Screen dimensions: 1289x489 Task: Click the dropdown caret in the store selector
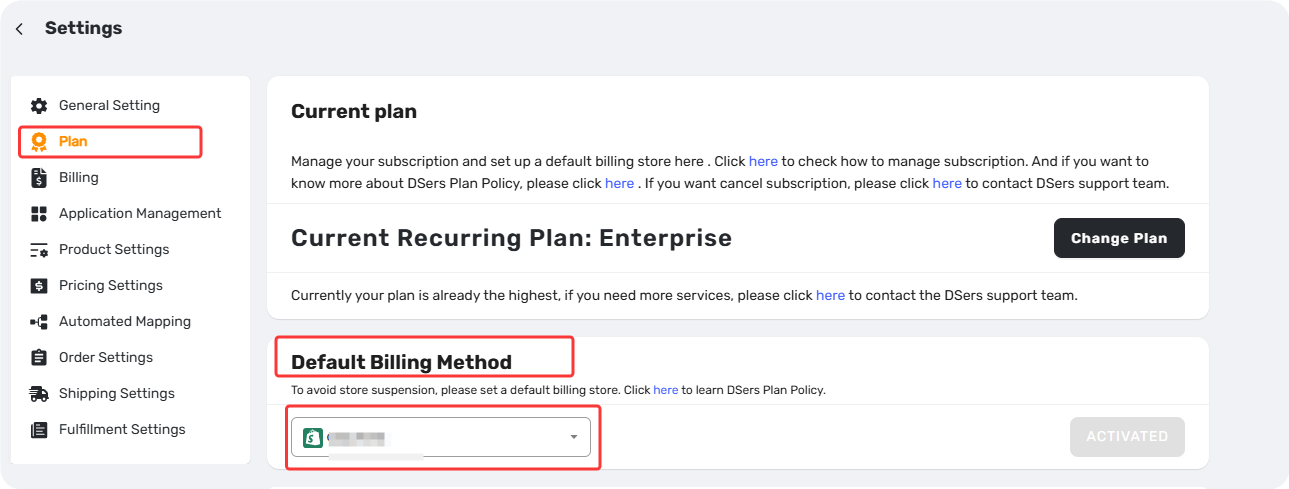pos(574,437)
